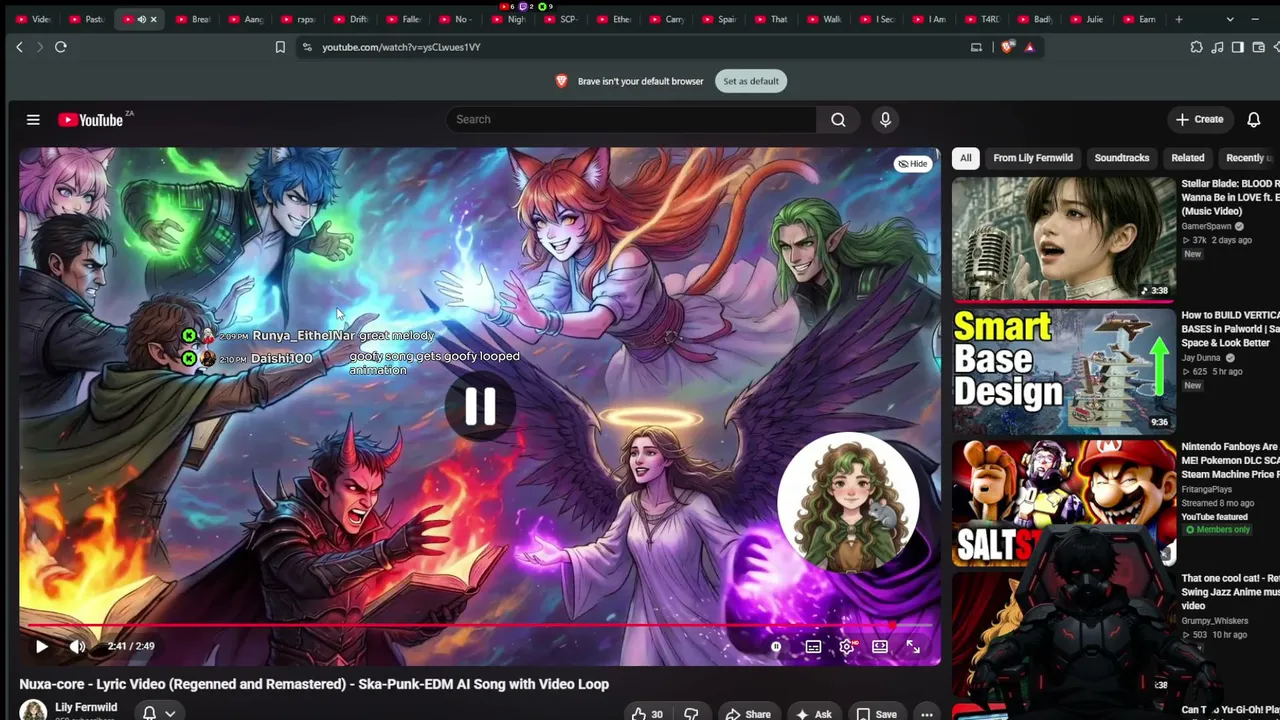This screenshot has width=1280, height=720.
Task: Click the browser address bar URL
Action: [x=401, y=47]
